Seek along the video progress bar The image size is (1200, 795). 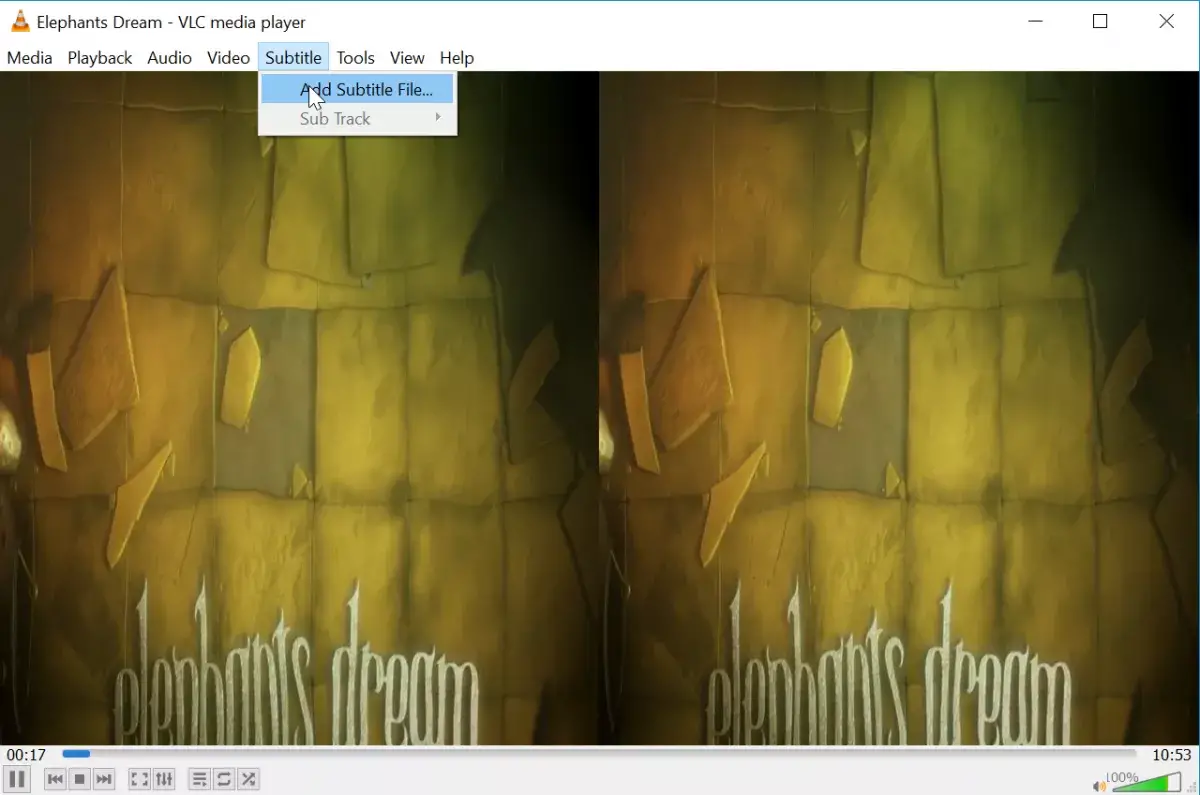(x=599, y=754)
